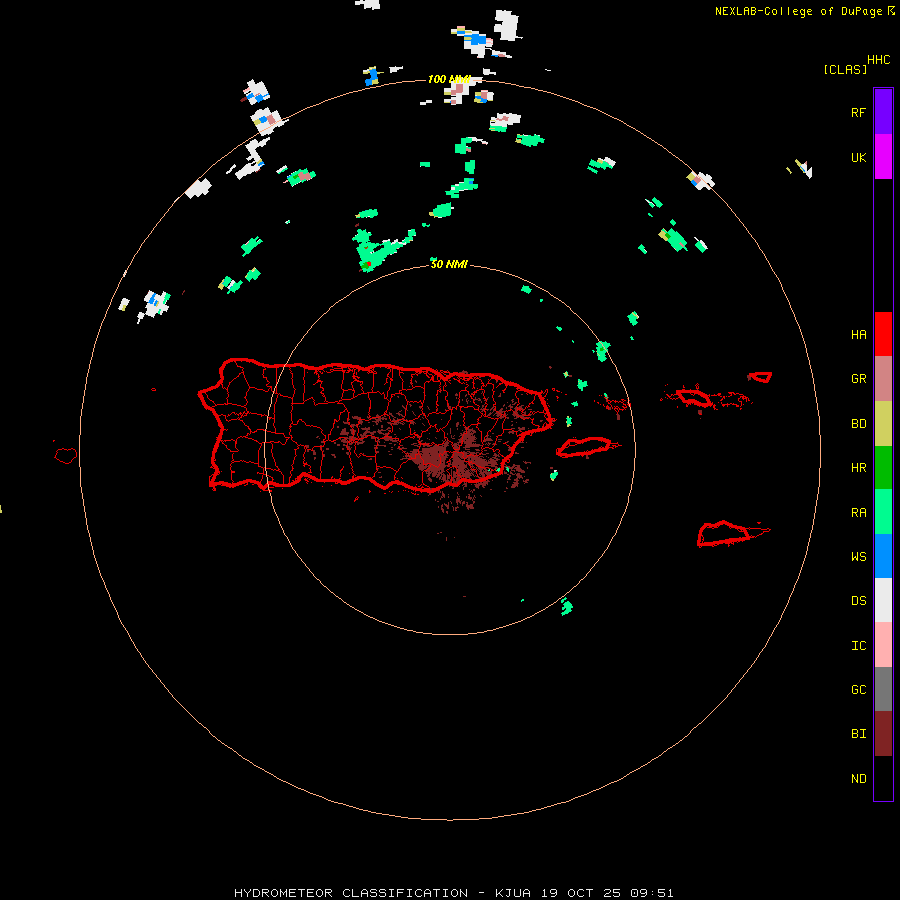Click the RF purple legend swatch
The width and height of the screenshot is (900, 900).
[x=883, y=111]
